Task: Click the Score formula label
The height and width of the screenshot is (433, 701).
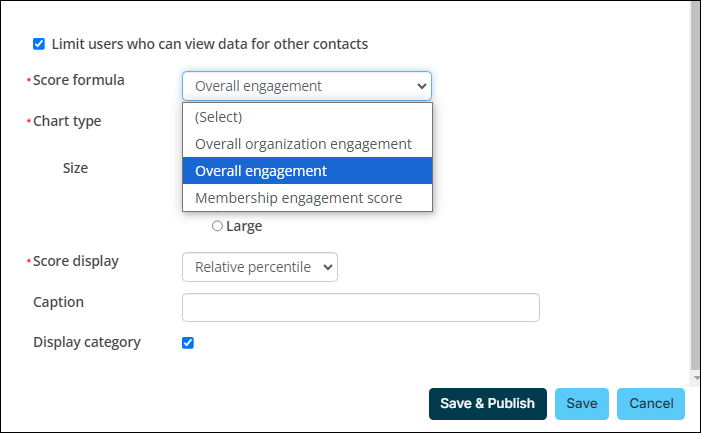Action: pyautogui.click(x=79, y=80)
